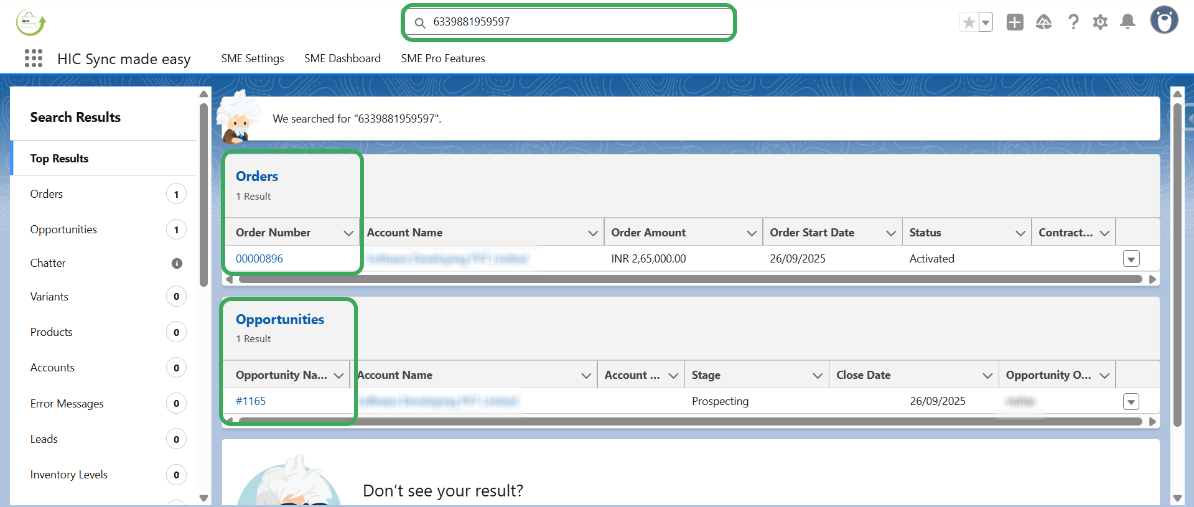Click the Prospecting stage cell
This screenshot has width=1194, height=507.
coord(720,401)
